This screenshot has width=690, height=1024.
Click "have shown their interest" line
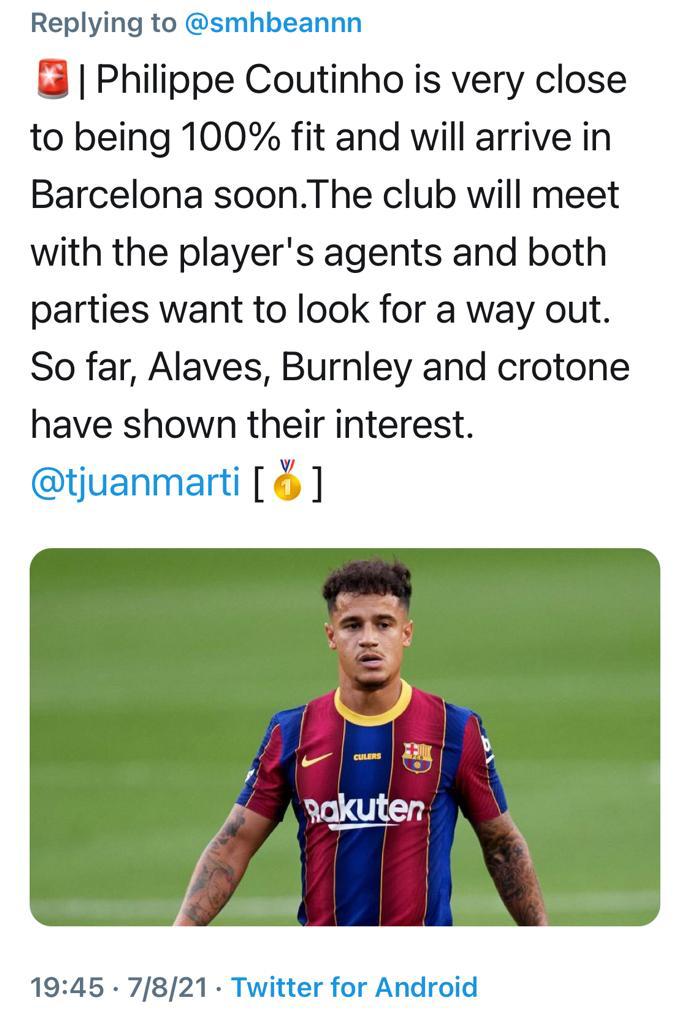click(250, 424)
